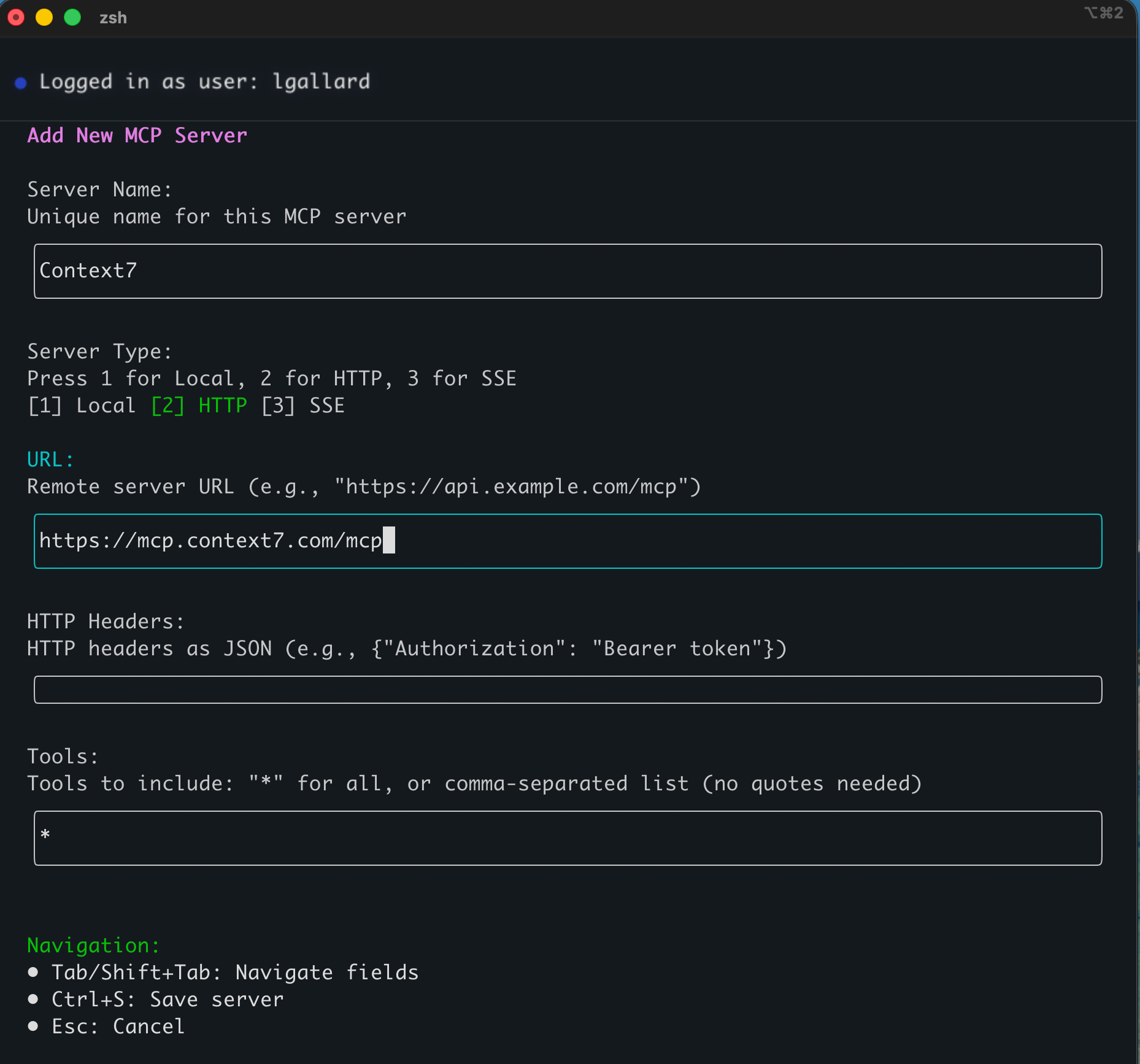
Task: Focus the empty HTTP Headers input box
Action: point(568,690)
